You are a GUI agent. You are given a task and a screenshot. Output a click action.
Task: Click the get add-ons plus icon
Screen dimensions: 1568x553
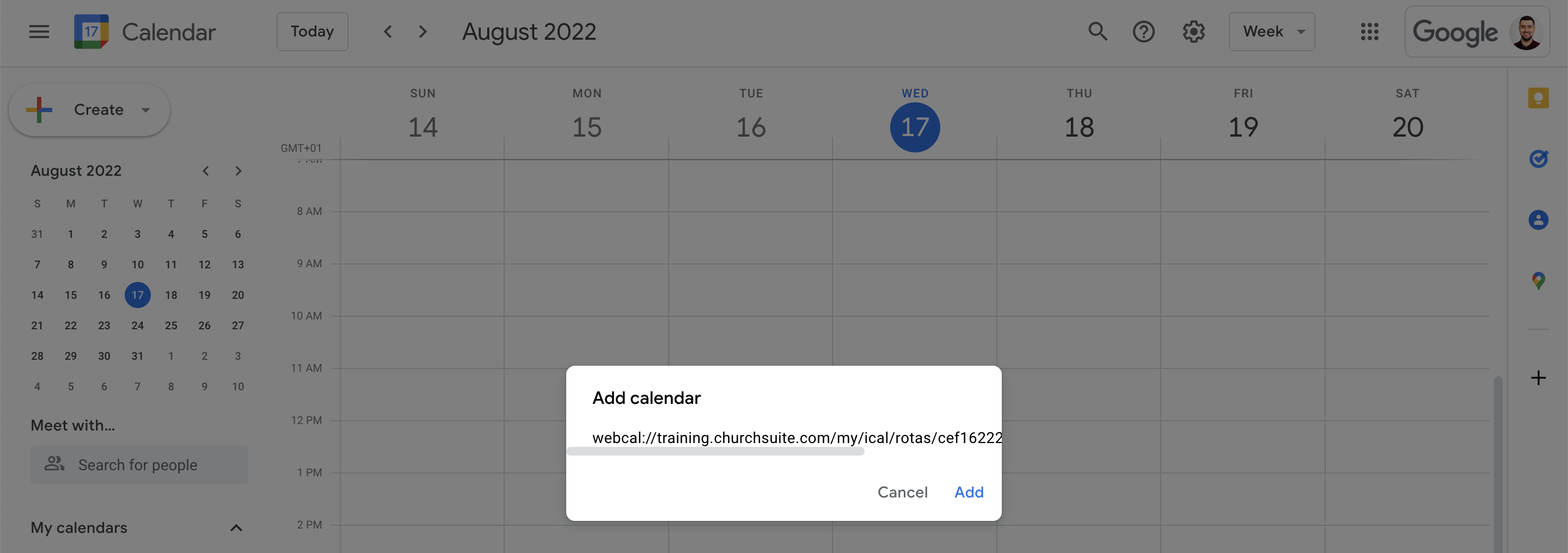1538,378
